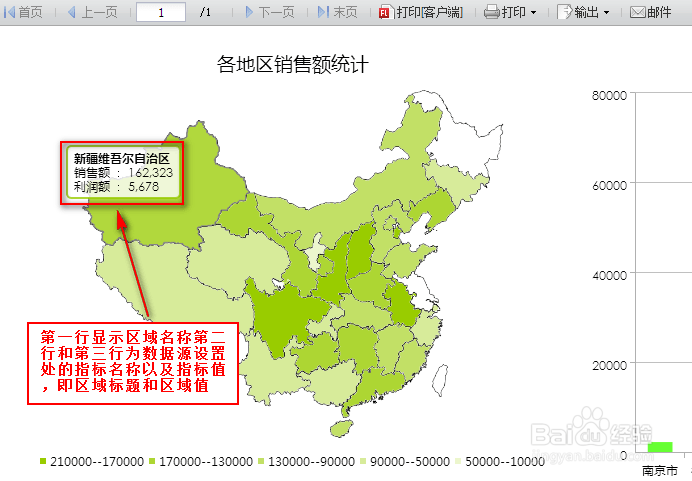
Task: Click legend swatch 90000--50000
Action: point(363,461)
